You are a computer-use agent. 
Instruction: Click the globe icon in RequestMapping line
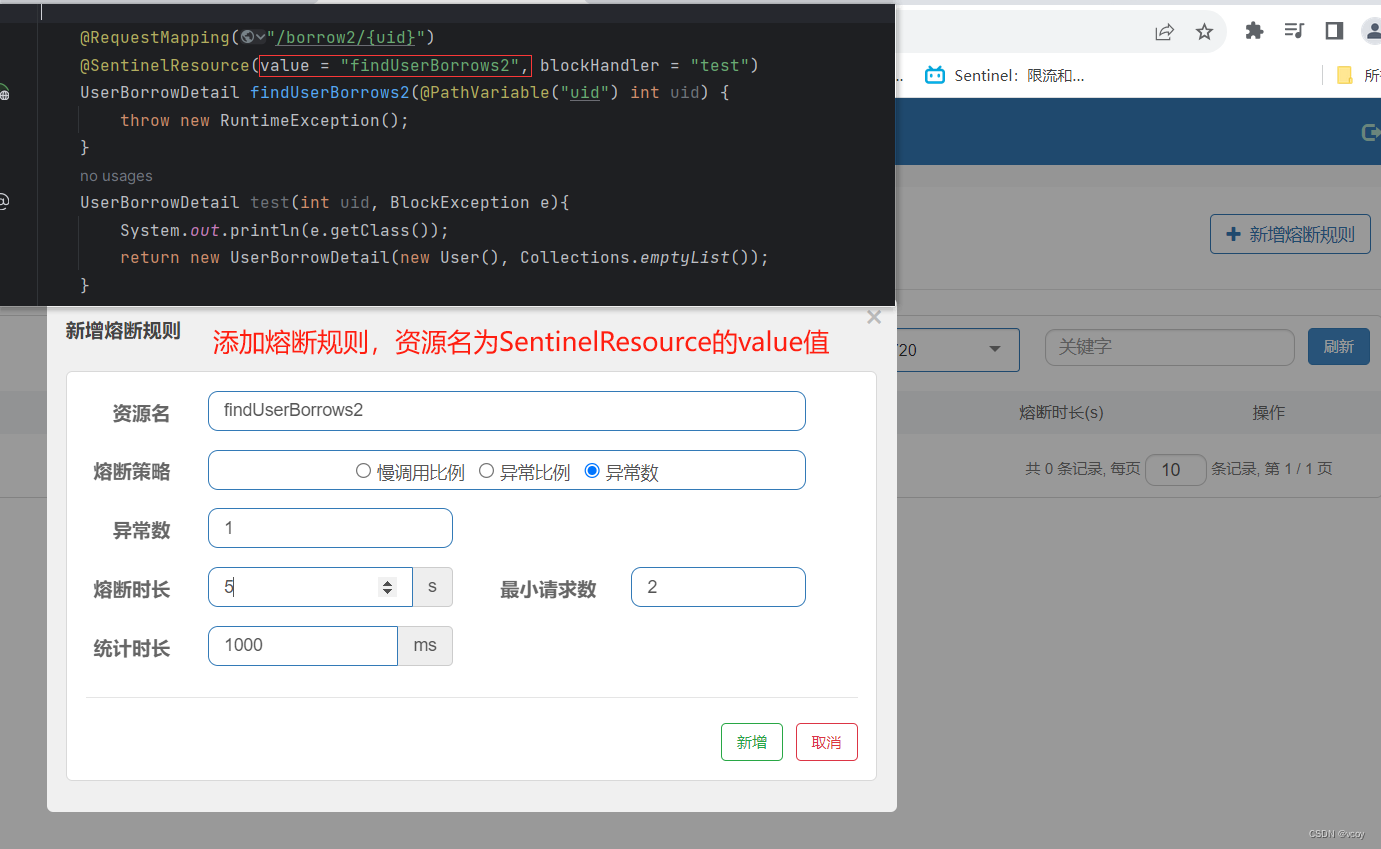248,38
